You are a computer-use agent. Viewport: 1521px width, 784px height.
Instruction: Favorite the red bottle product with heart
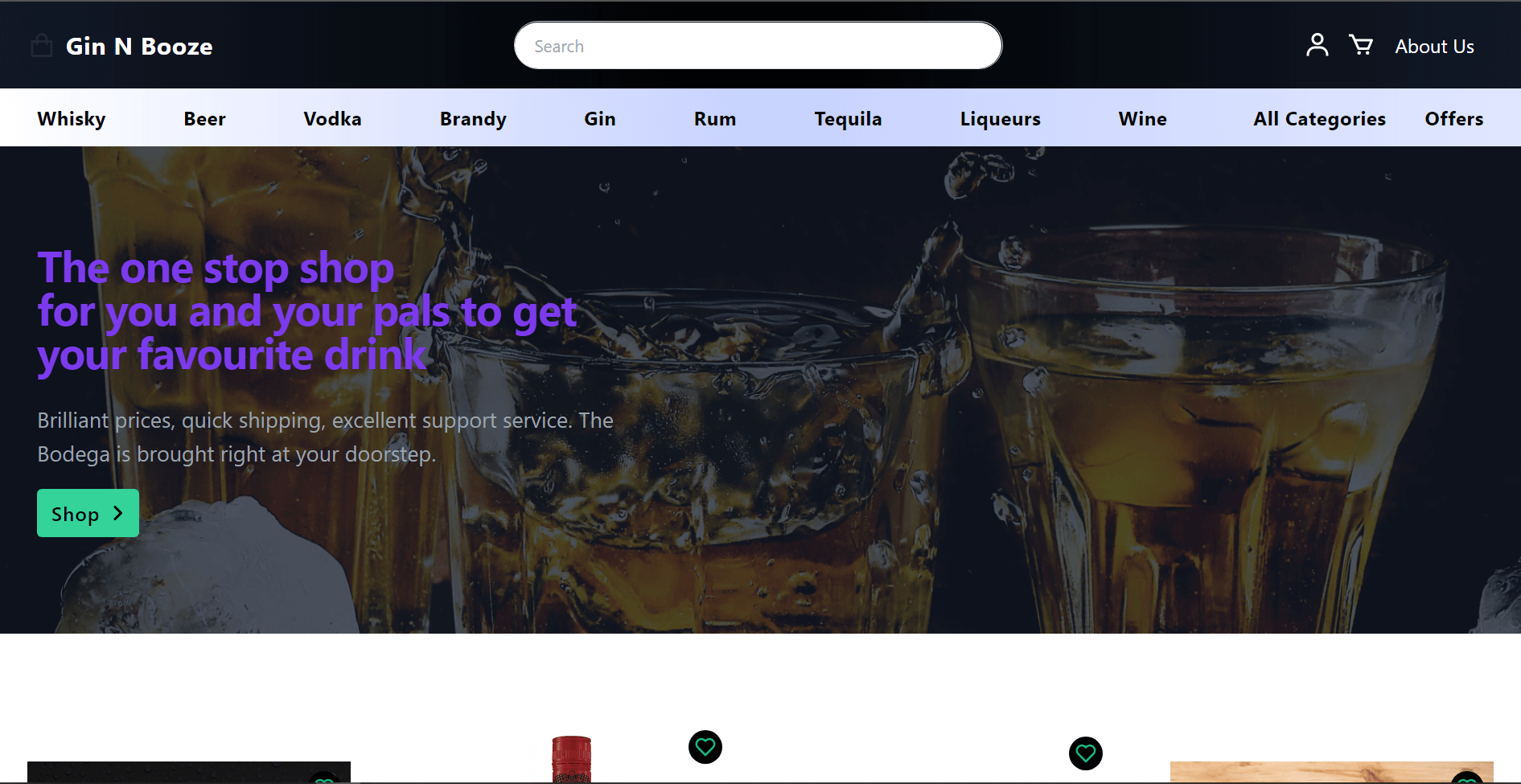click(x=705, y=747)
